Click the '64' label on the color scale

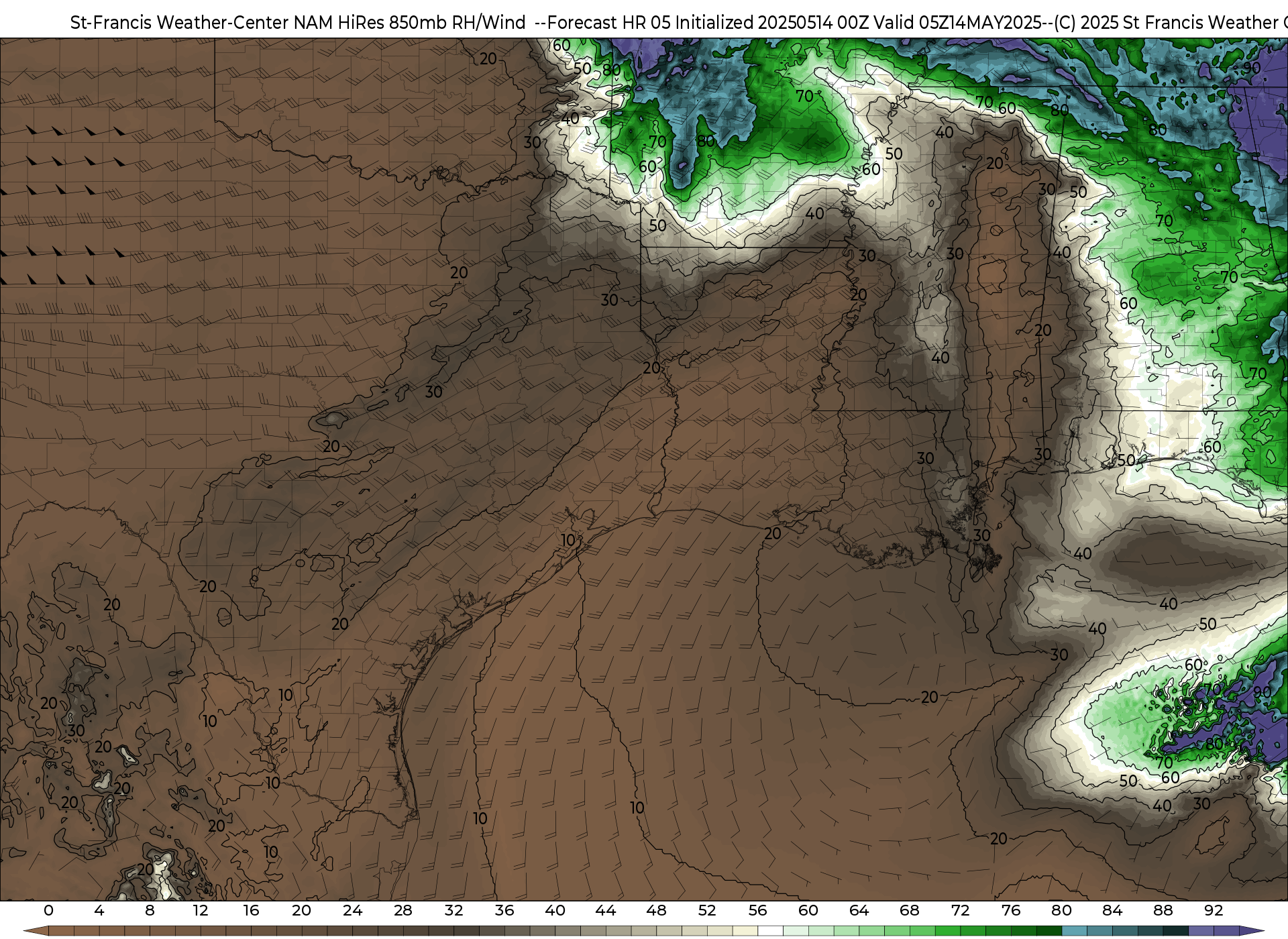[x=859, y=910]
